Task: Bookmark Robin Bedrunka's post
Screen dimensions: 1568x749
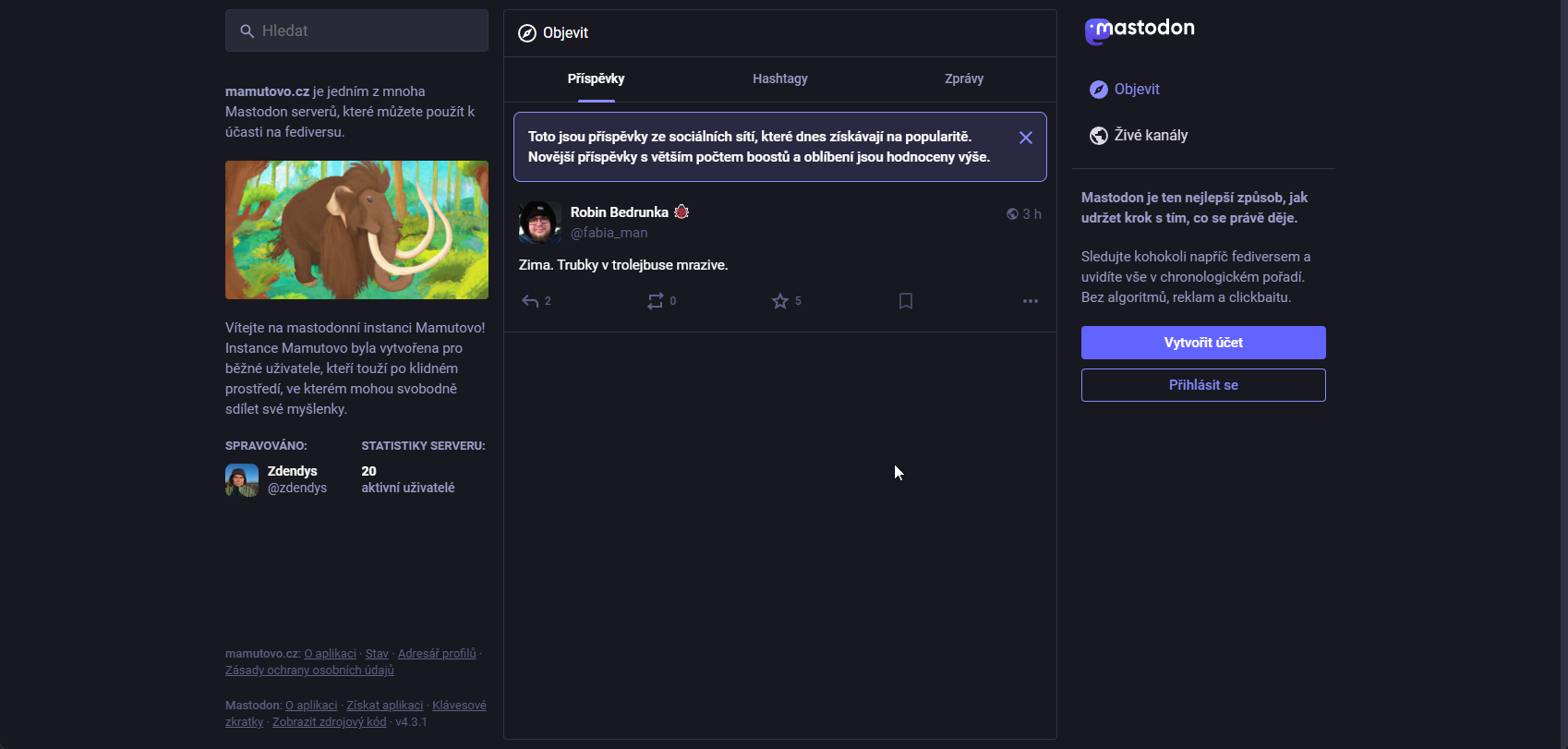Action: pyautogui.click(x=906, y=301)
